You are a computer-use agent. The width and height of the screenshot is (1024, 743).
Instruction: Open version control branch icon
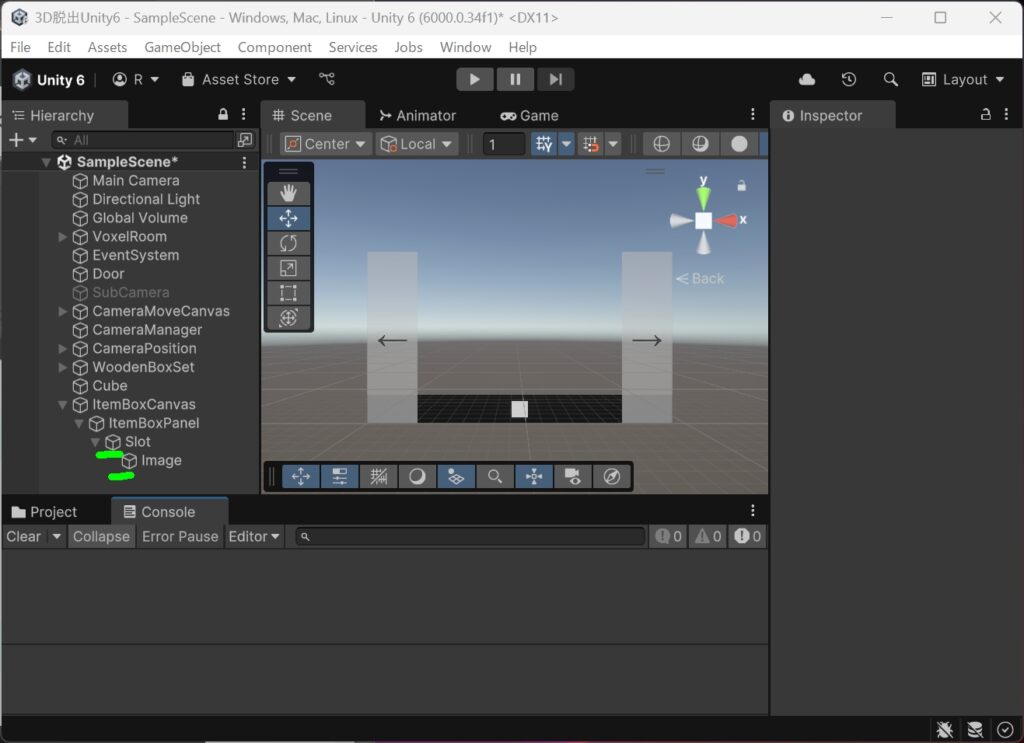(x=327, y=79)
